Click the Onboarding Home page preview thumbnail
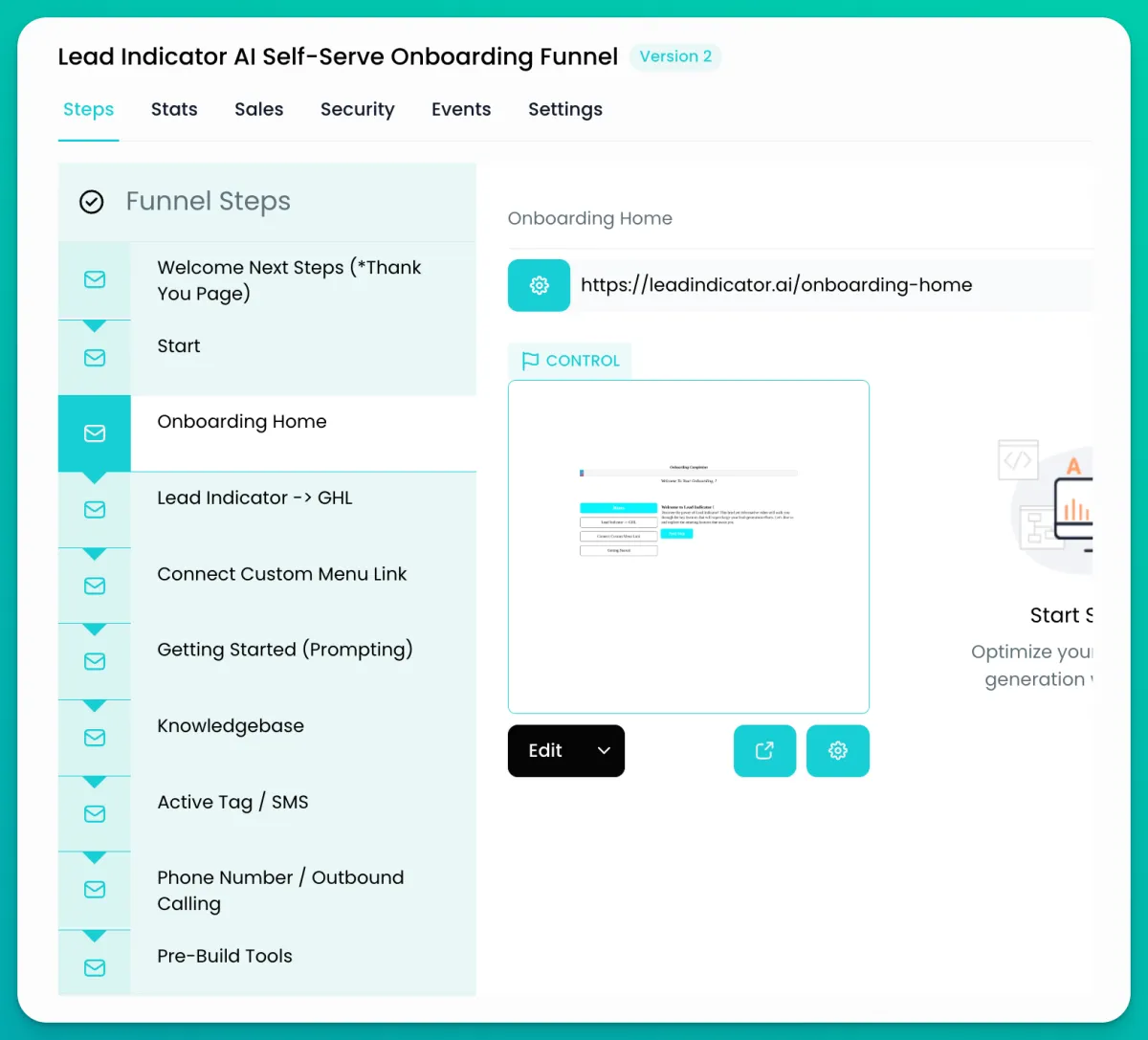 click(689, 547)
